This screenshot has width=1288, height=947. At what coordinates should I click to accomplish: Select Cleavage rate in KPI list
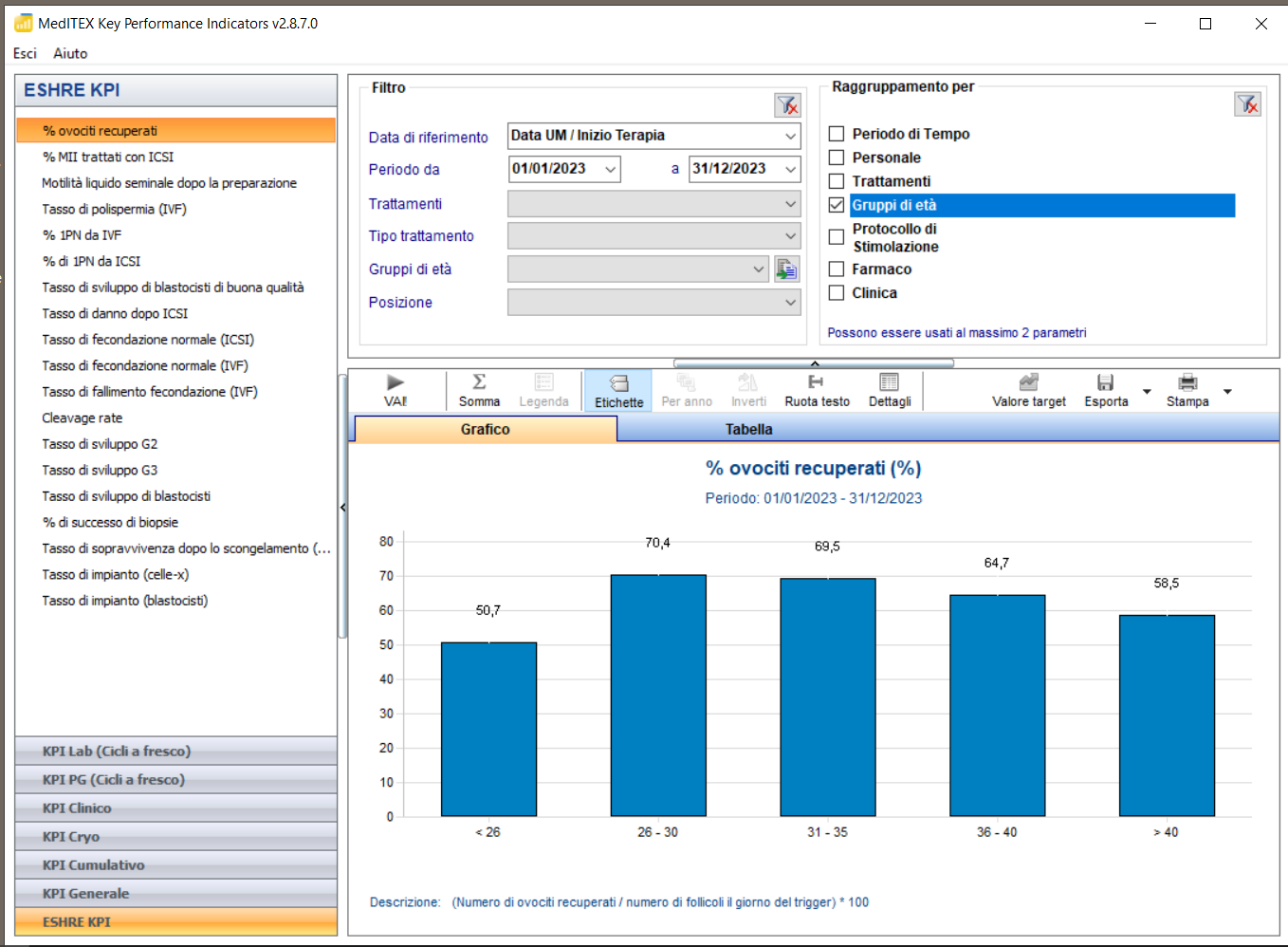tap(83, 418)
